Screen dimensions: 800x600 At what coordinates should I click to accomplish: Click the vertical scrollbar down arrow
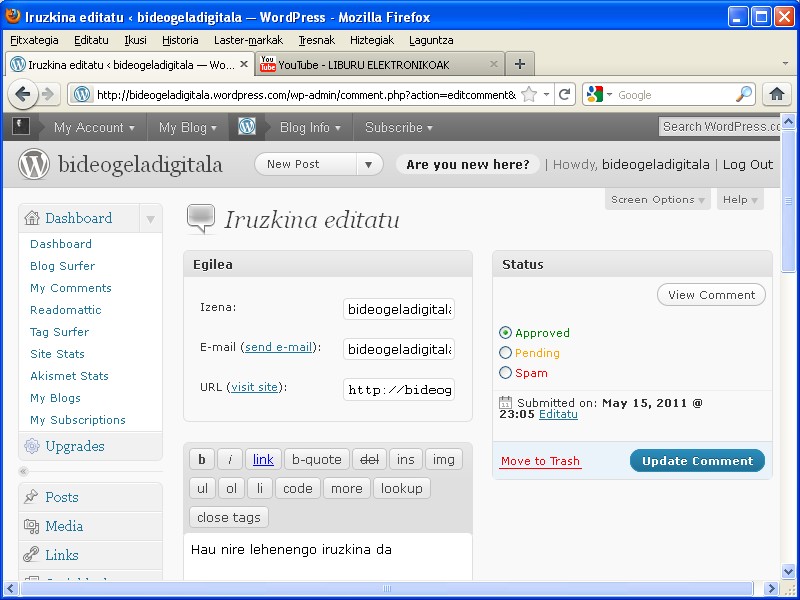pyautogui.click(x=788, y=571)
